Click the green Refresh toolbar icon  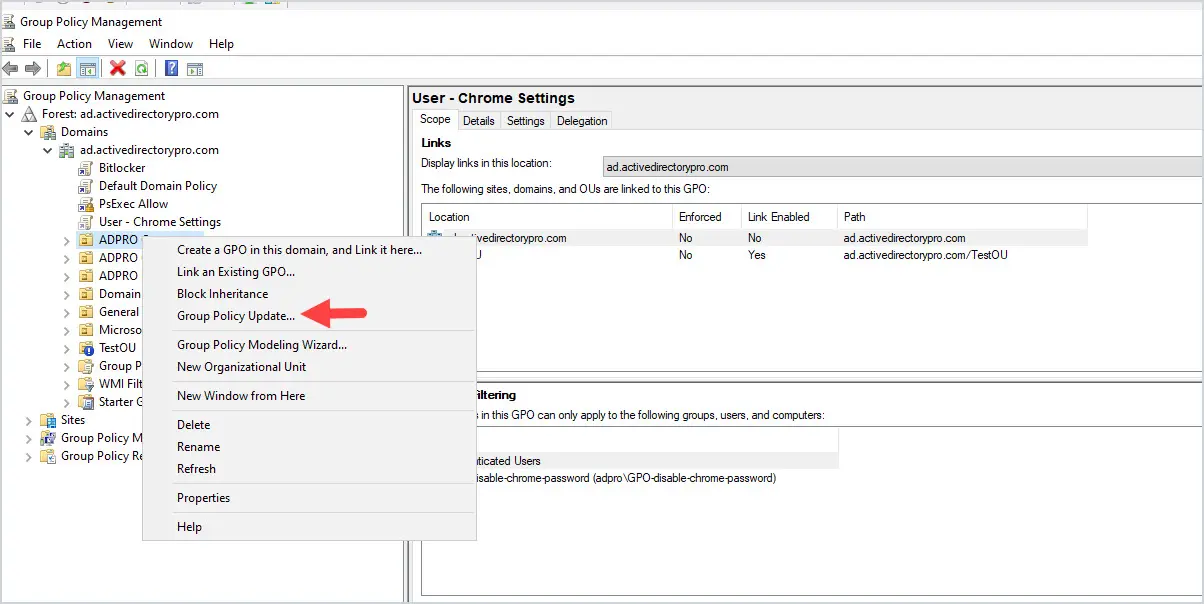pos(142,69)
